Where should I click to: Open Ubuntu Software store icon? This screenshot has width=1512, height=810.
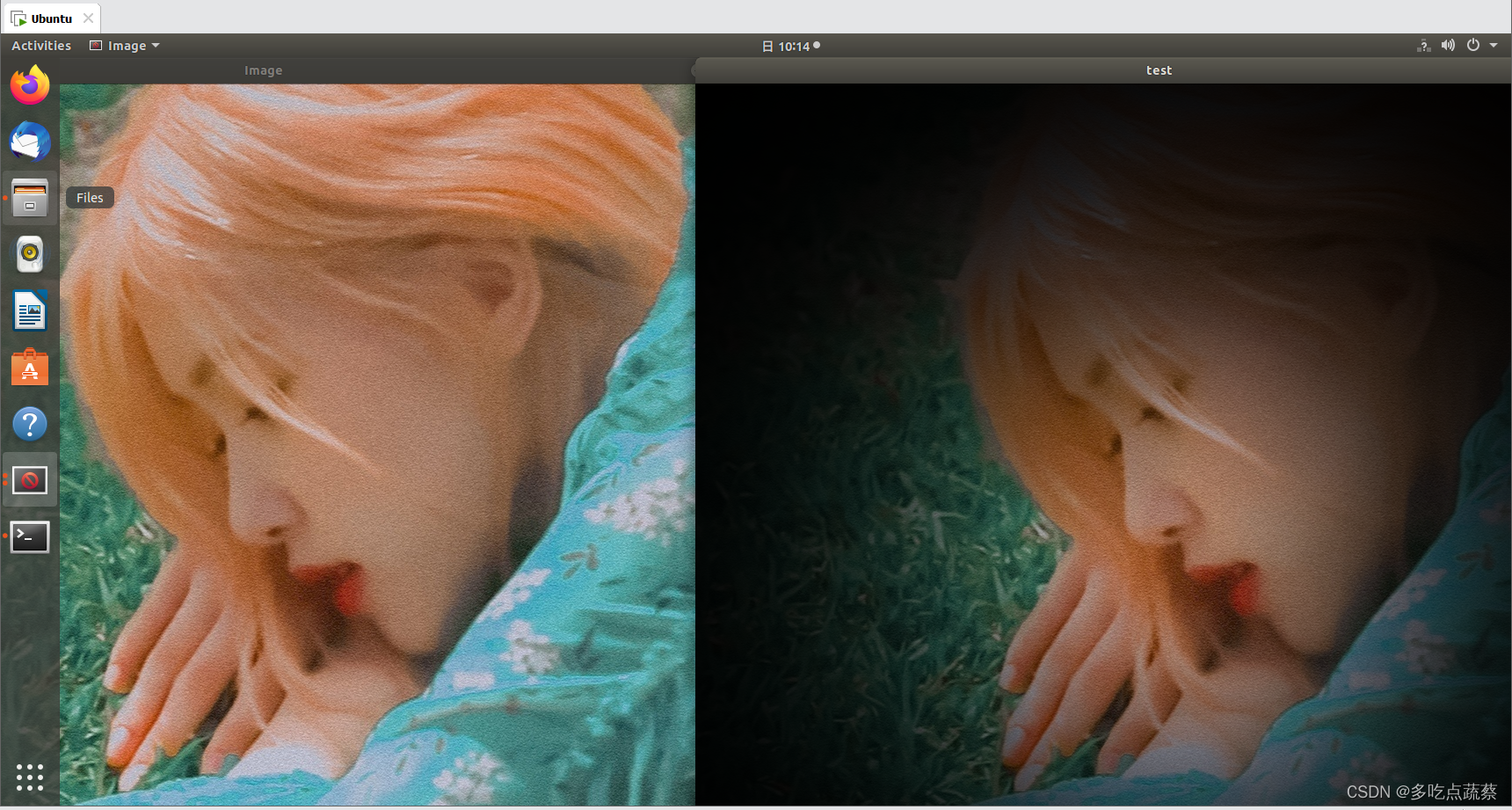coord(30,368)
